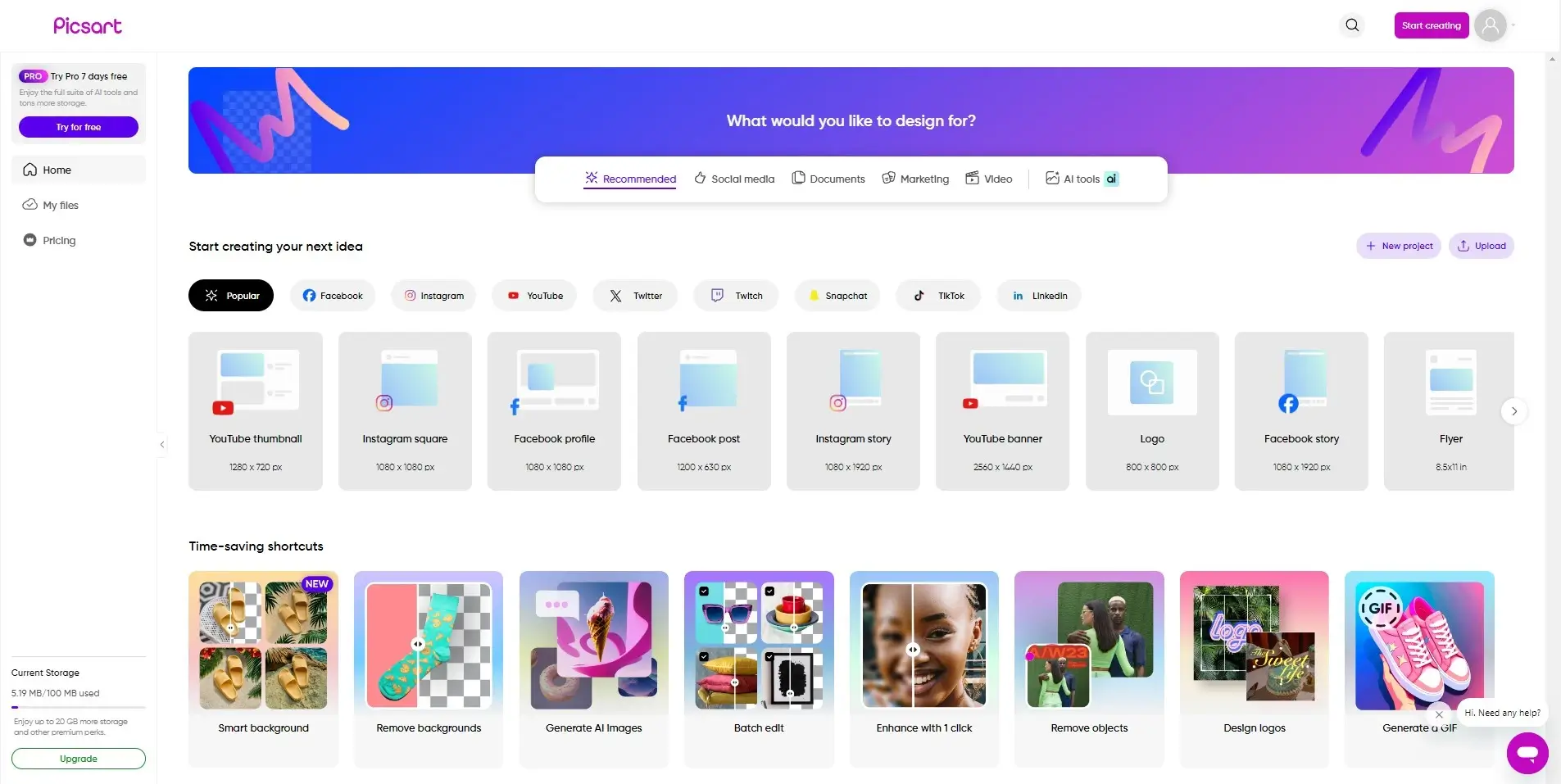1561x784 pixels.
Task: Open the AI tools tab
Action: pyautogui.click(x=1082, y=179)
